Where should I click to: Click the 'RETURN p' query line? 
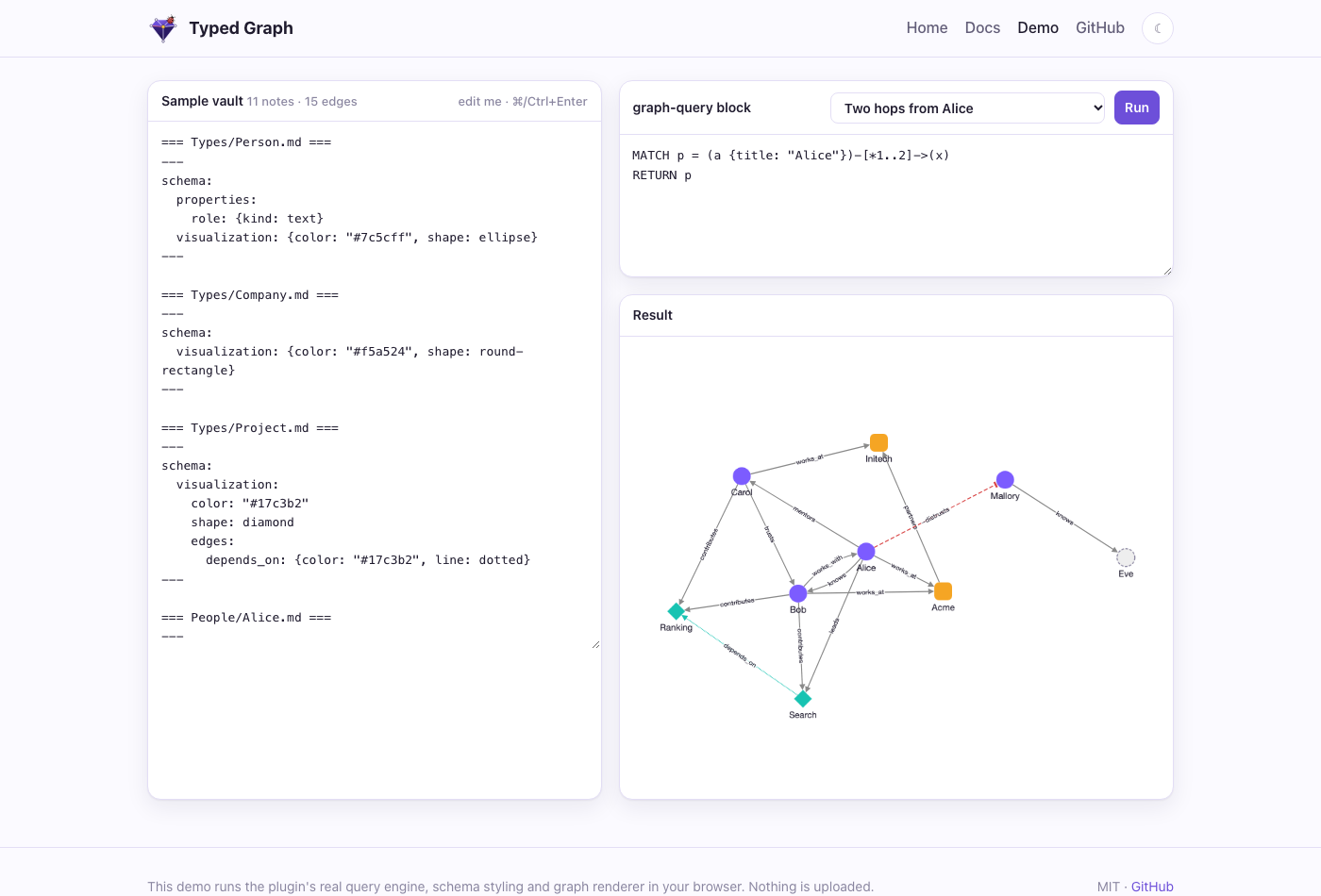(x=661, y=175)
